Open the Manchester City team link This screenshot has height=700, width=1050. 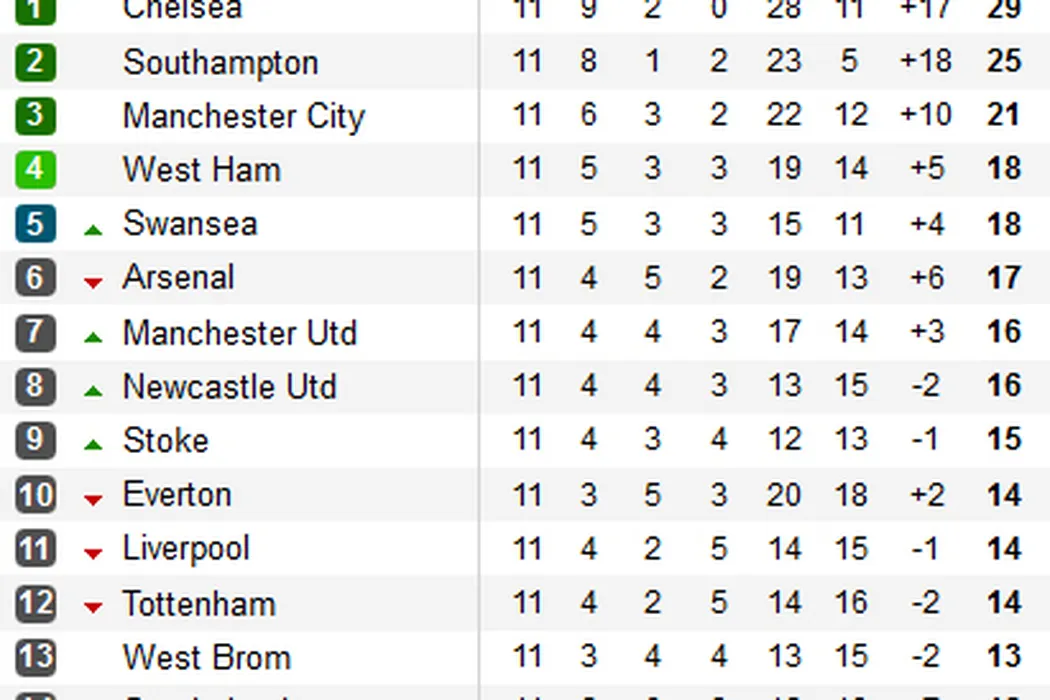tap(243, 116)
